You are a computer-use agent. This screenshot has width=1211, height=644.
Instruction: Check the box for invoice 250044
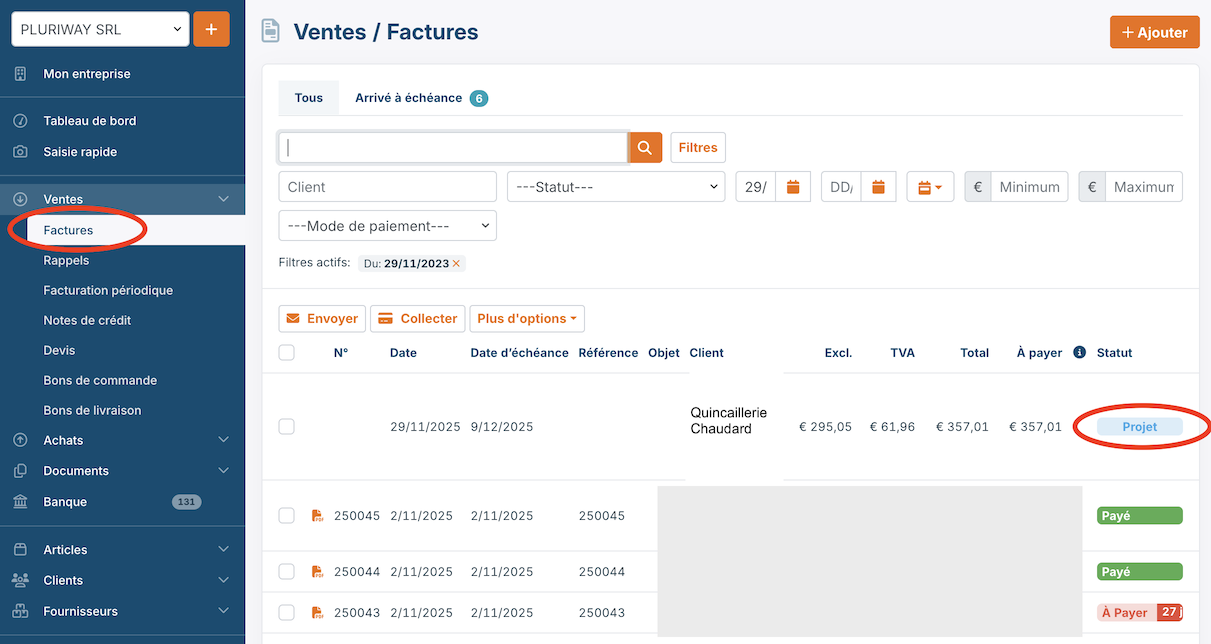[x=287, y=572]
